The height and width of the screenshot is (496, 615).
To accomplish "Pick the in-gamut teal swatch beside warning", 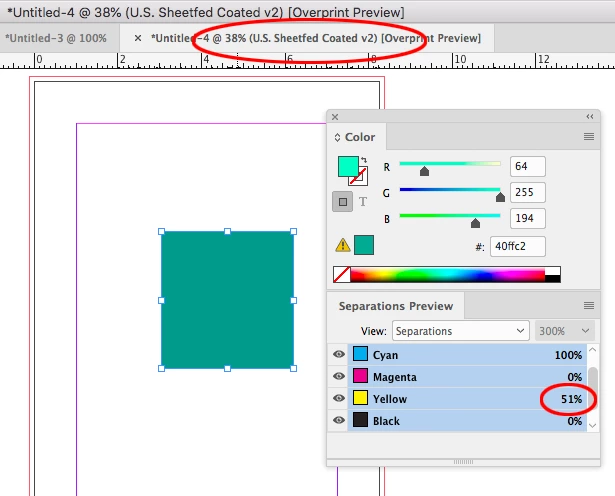I will coord(364,245).
